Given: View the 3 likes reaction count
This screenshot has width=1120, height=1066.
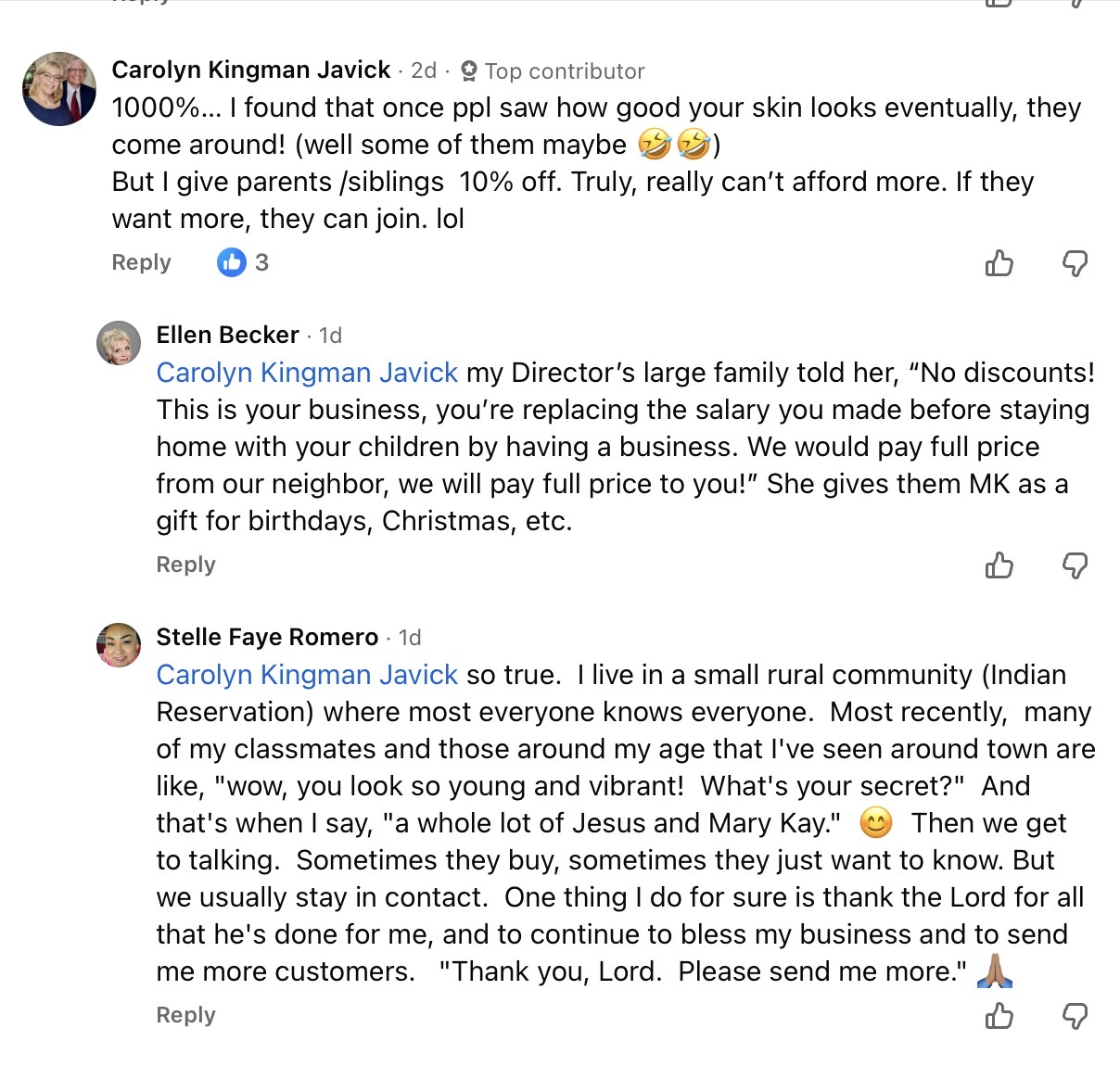Looking at the screenshot, I should 243,263.
